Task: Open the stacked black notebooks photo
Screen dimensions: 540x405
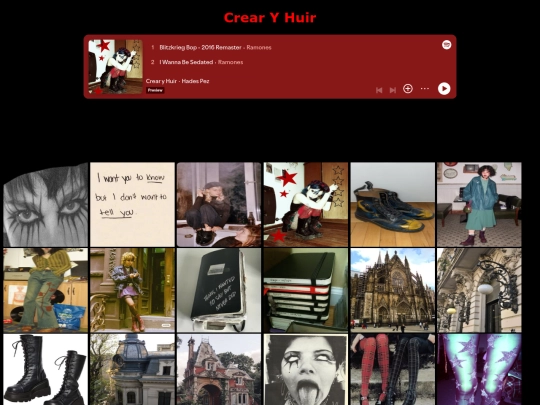Action: [x=306, y=290]
